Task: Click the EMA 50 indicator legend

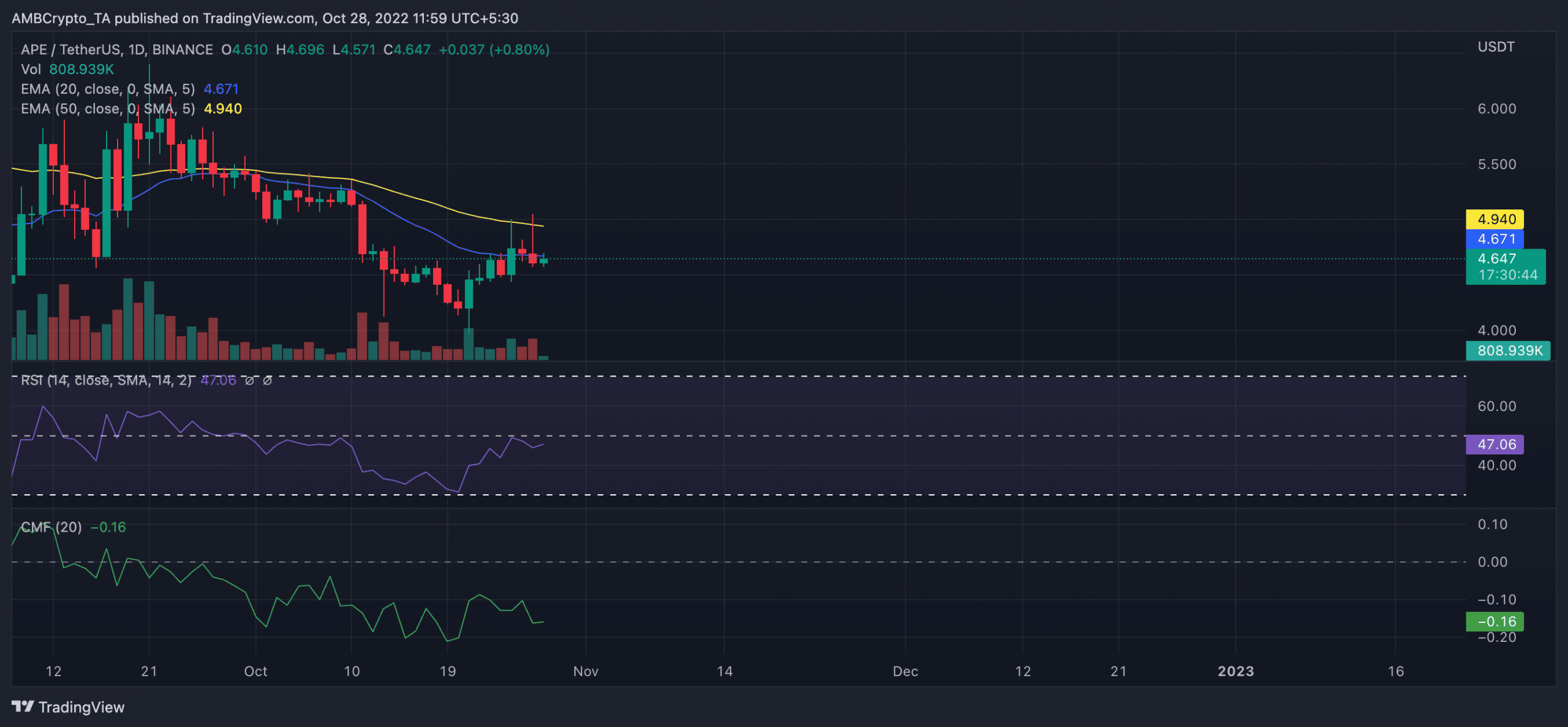Action: (131, 108)
